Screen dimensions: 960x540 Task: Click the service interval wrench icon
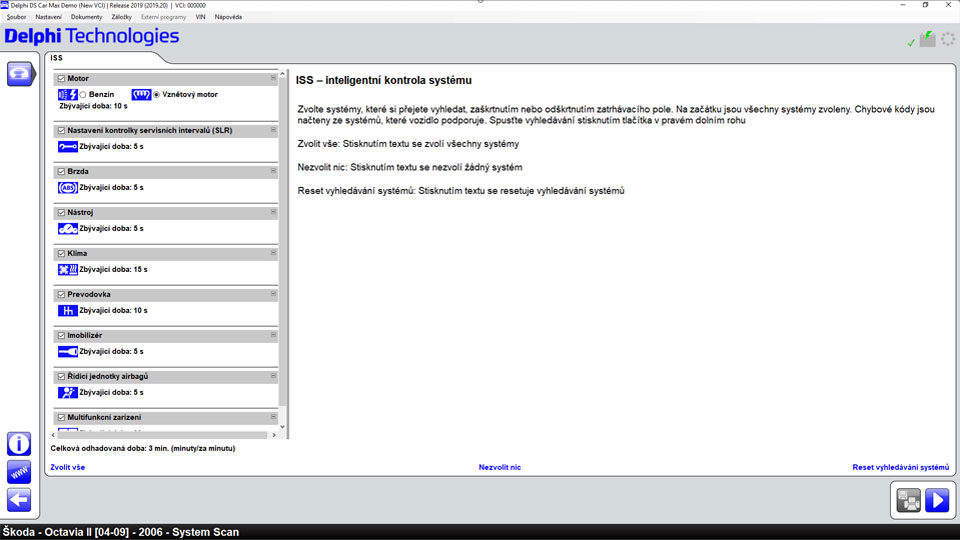tap(67, 146)
